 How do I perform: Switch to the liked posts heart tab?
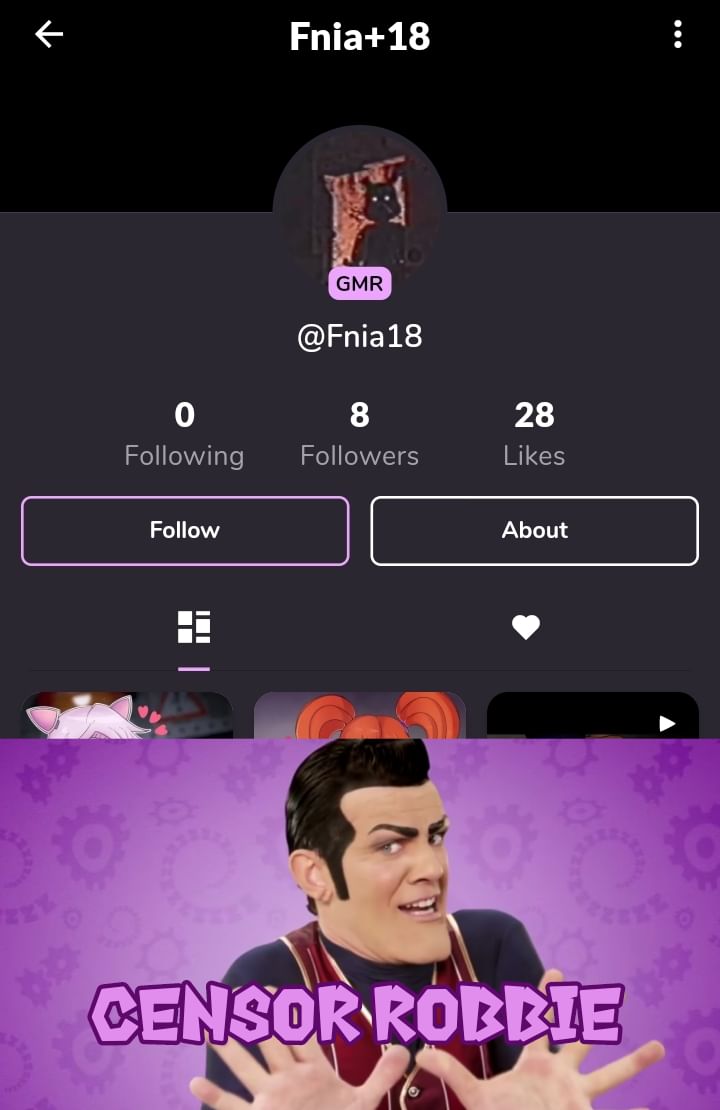(525, 626)
